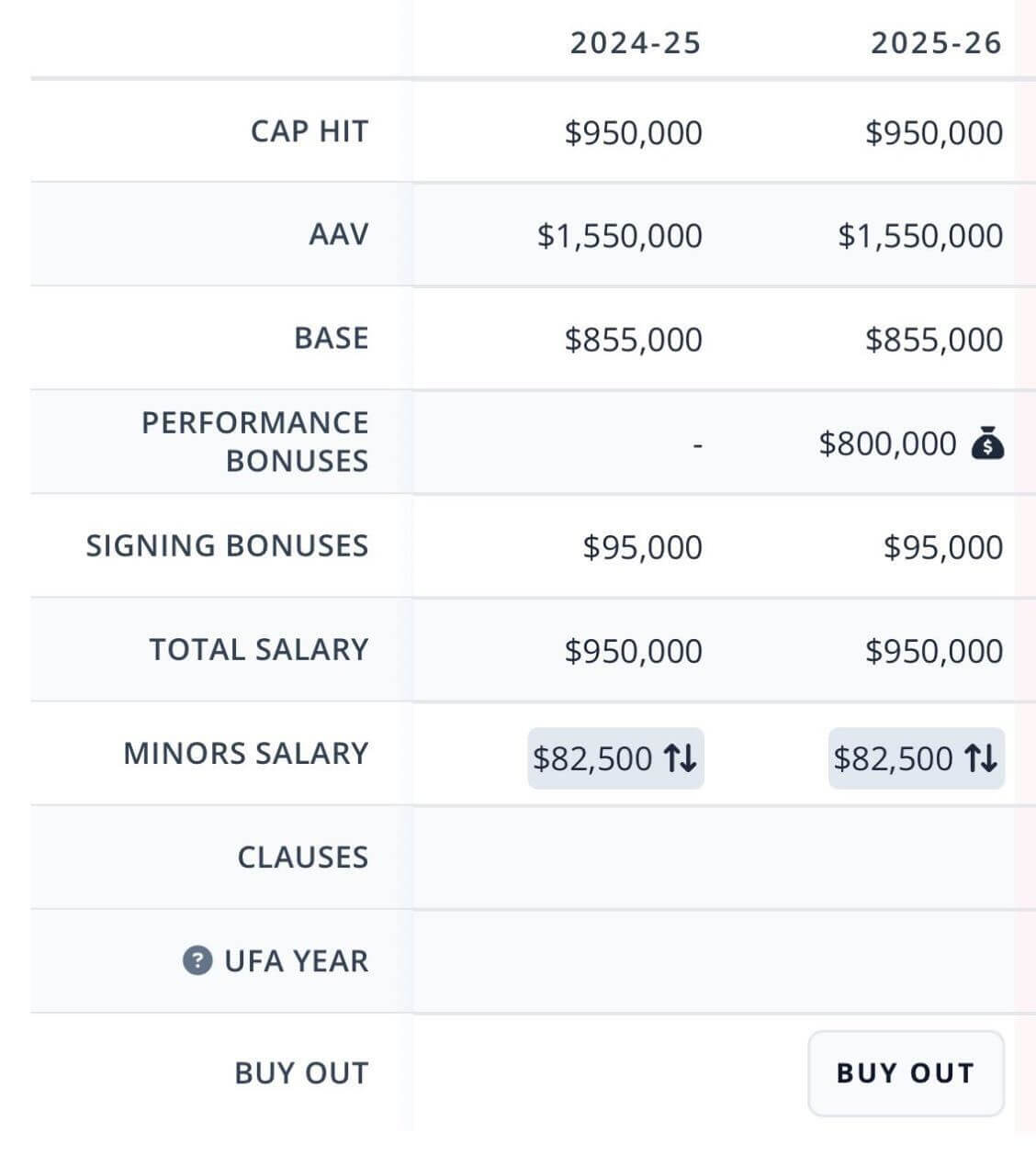Click the question mark icon next to UFA YEAR
The width and height of the screenshot is (1036, 1166).
(197, 960)
